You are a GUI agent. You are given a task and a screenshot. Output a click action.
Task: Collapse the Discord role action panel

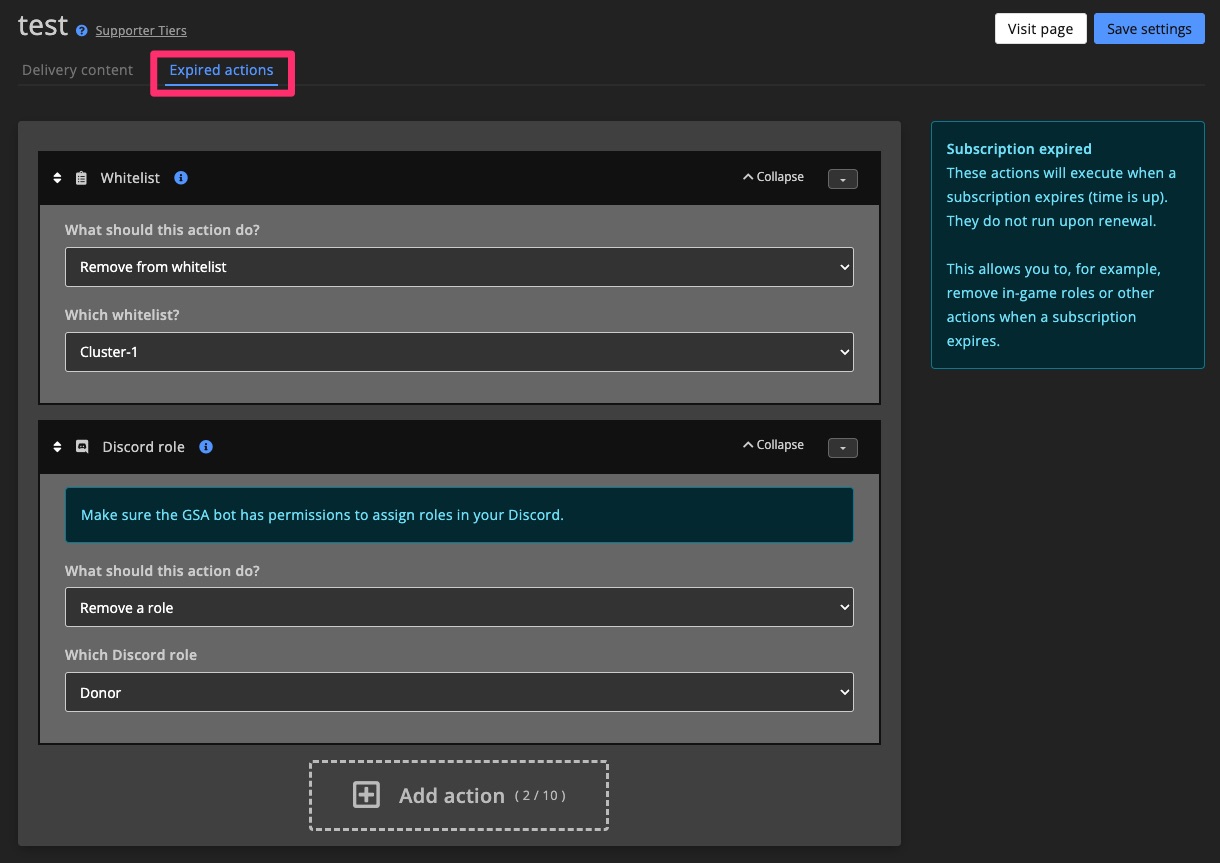point(773,445)
